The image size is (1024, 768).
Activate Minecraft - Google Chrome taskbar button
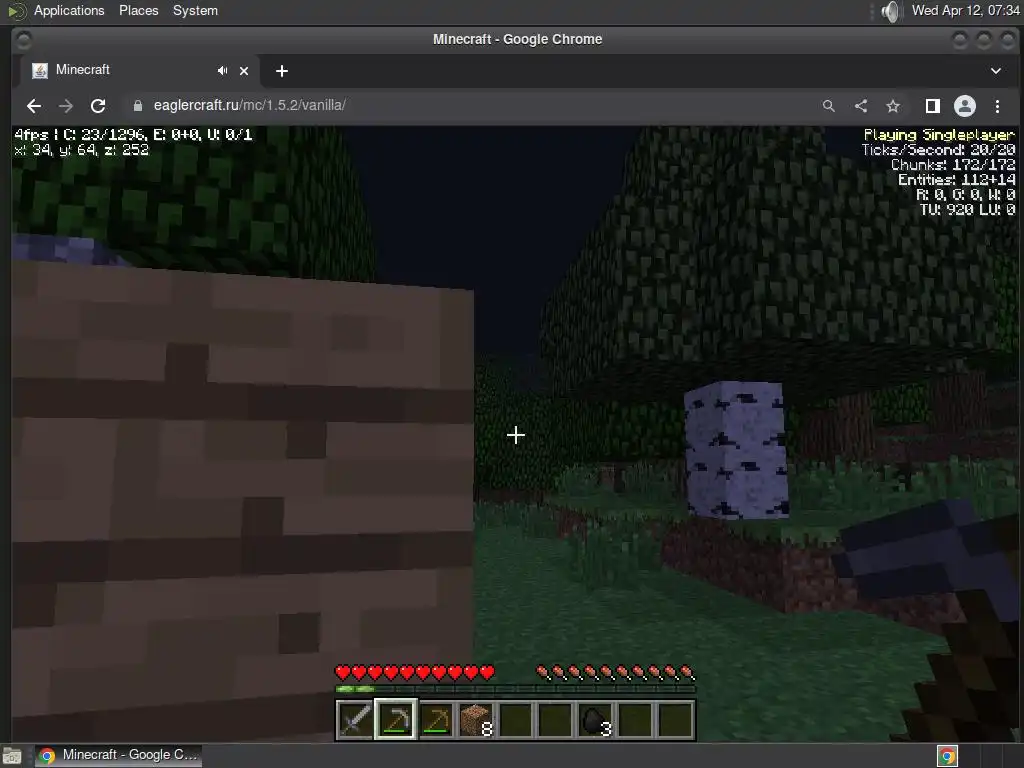pyautogui.click(x=118, y=755)
